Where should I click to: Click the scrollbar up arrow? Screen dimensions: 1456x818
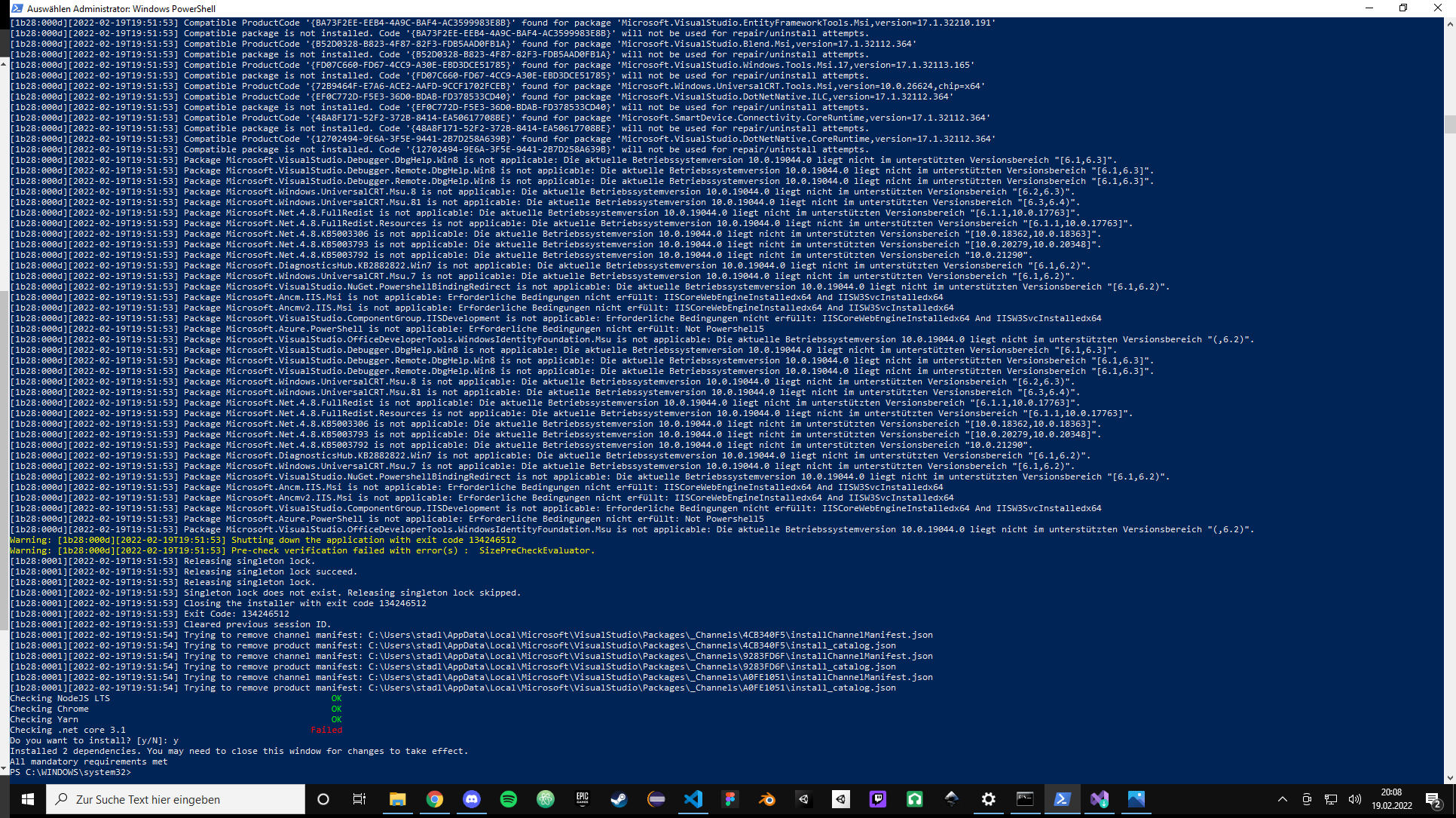point(1450,24)
